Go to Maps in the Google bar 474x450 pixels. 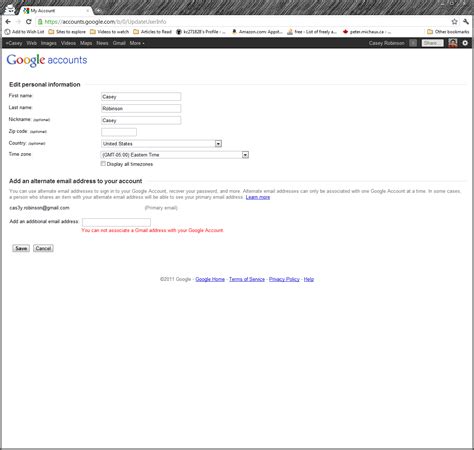86,43
